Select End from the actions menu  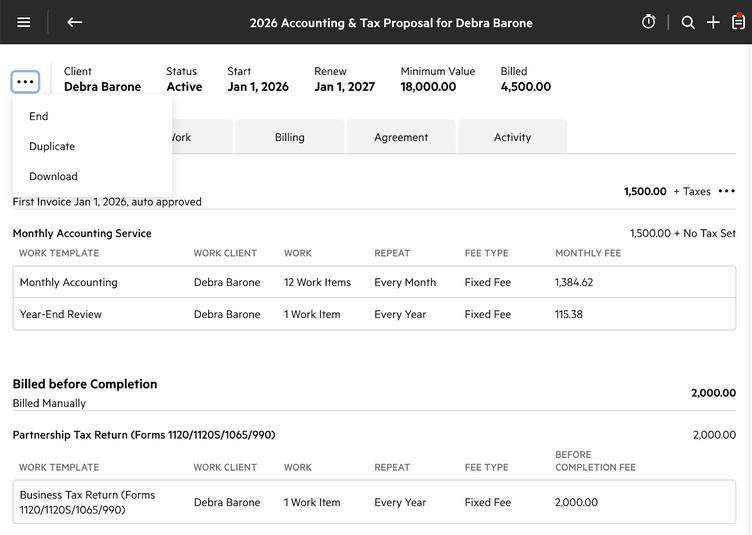coord(39,116)
